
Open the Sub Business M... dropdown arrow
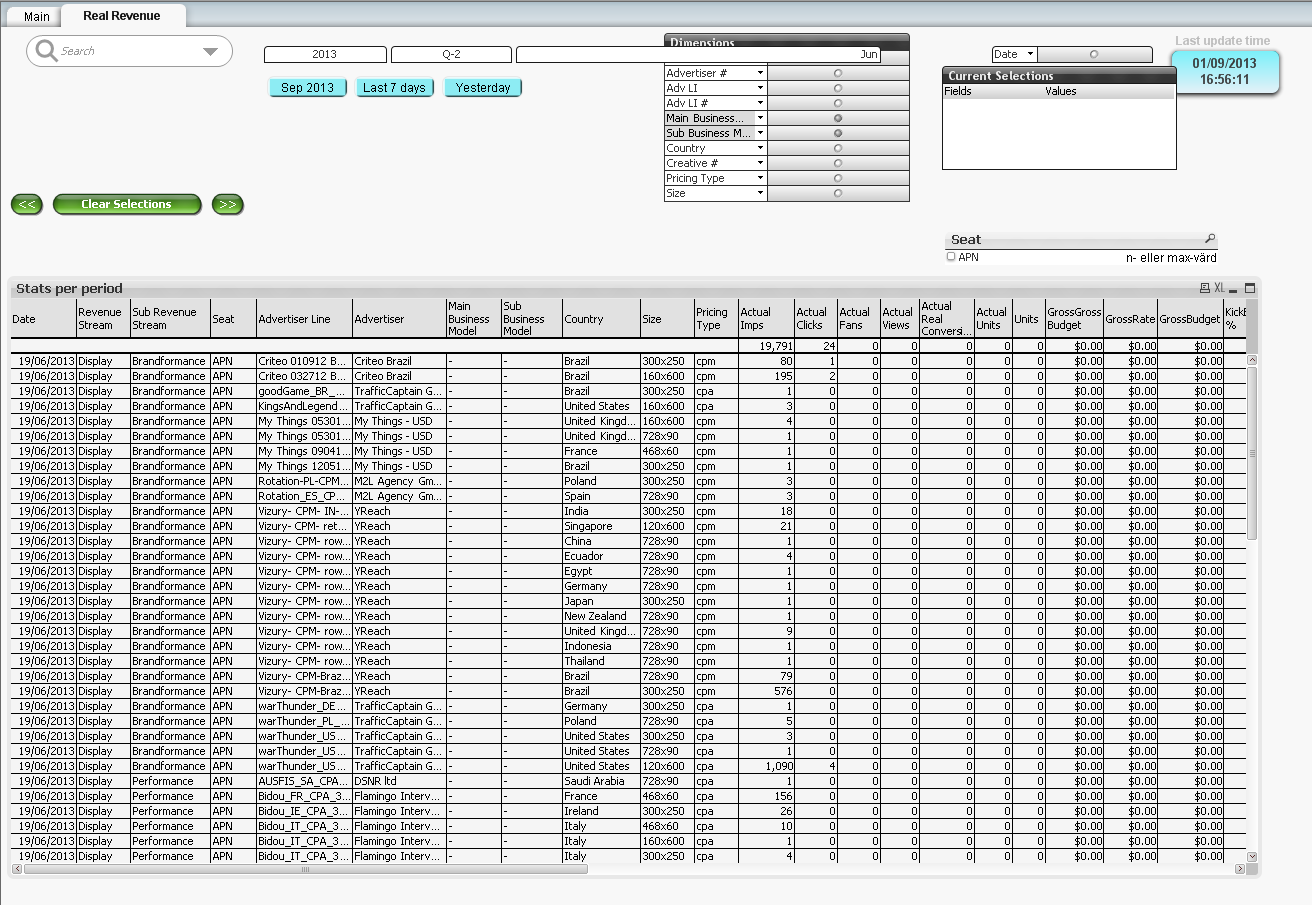760,133
